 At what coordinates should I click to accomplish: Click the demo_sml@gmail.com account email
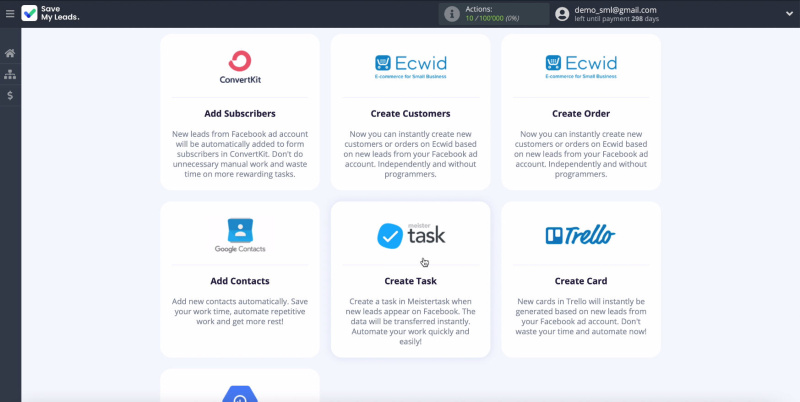[615, 10]
